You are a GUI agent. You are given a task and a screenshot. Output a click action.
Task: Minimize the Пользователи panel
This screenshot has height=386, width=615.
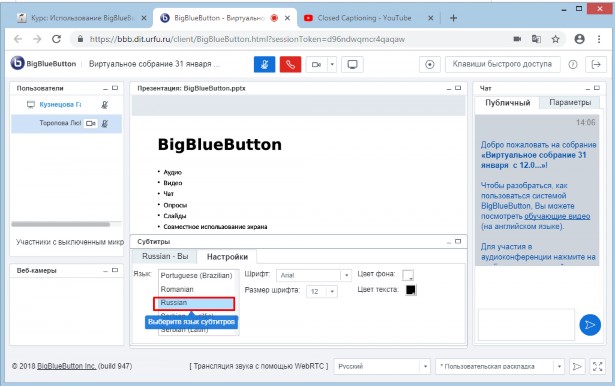105,89
